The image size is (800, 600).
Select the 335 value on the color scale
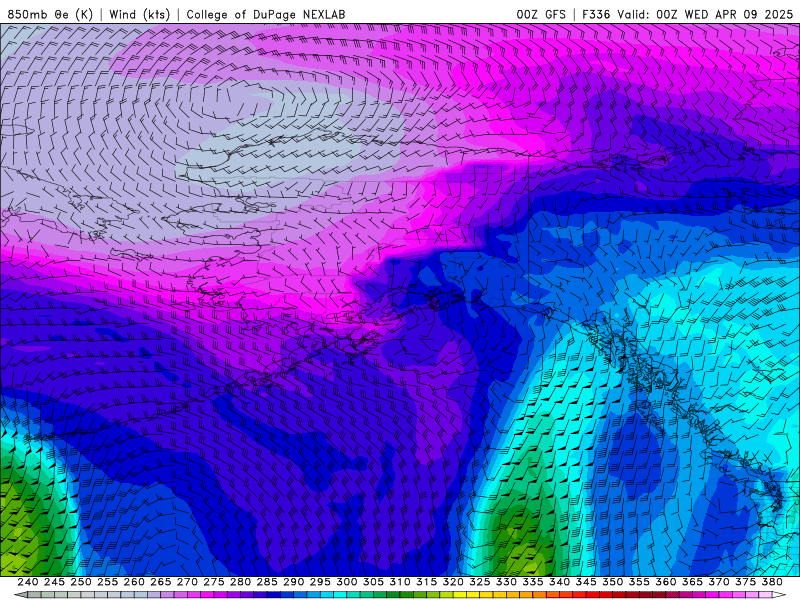point(533,582)
